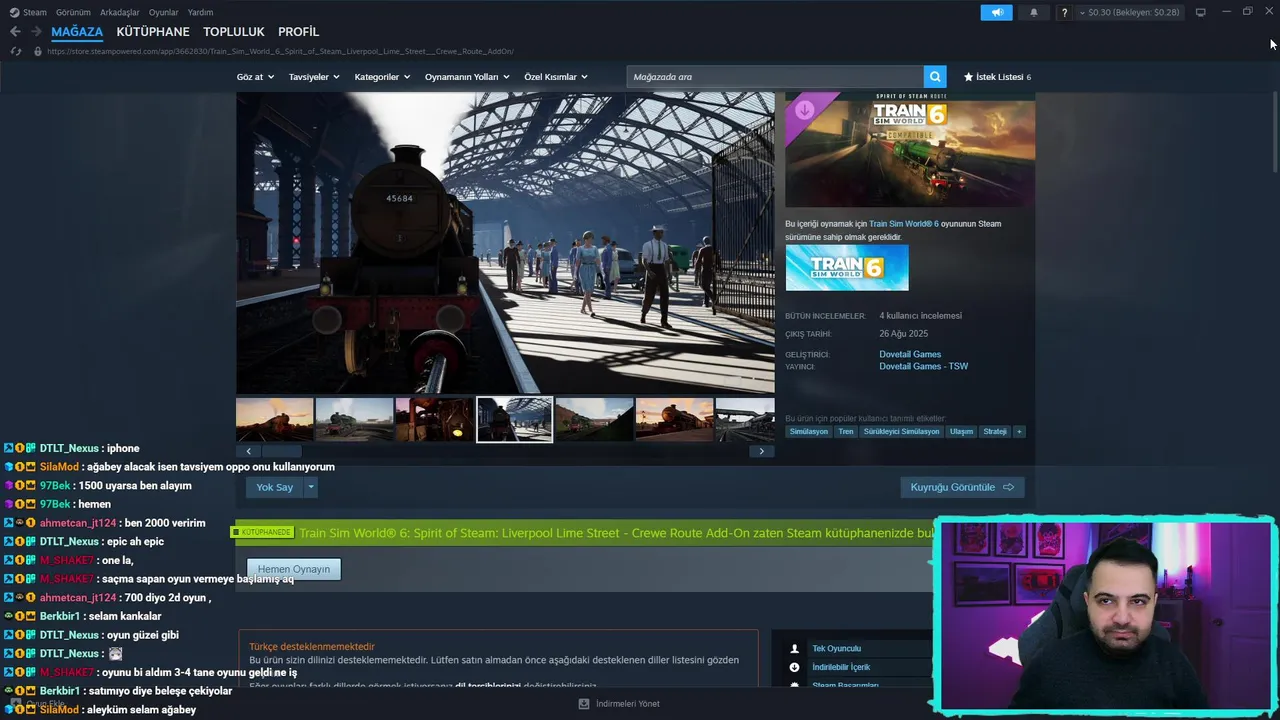Select the Tren tag

click(846, 432)
